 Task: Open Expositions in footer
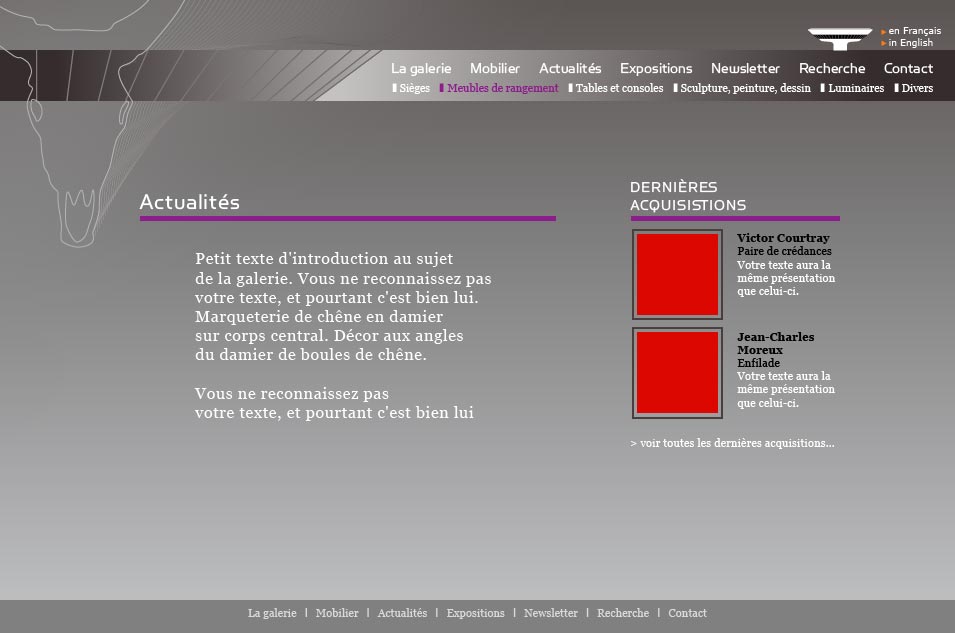pos(475,613)
